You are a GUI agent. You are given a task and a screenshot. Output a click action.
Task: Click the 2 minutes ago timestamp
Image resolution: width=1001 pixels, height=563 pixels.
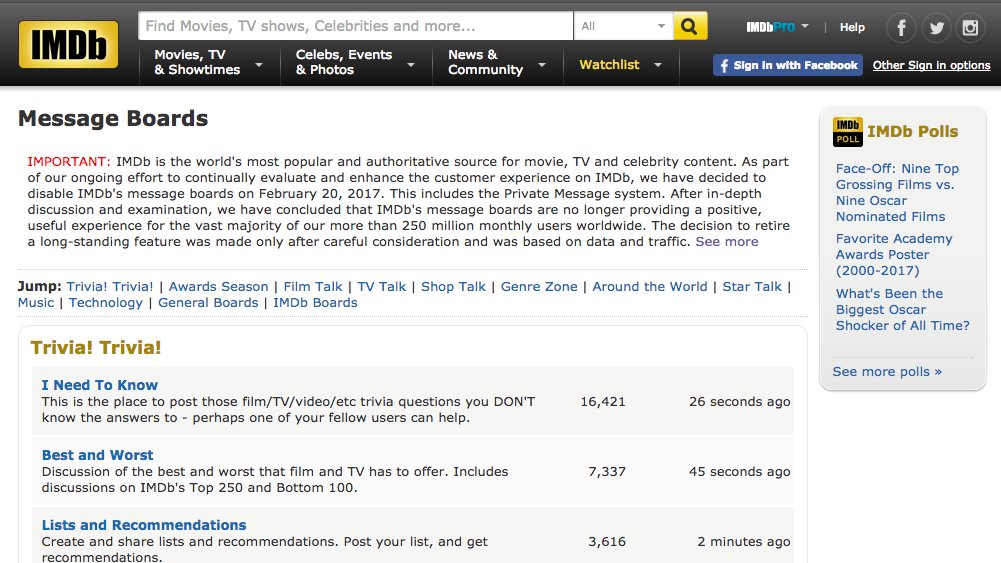coord(744,541)
